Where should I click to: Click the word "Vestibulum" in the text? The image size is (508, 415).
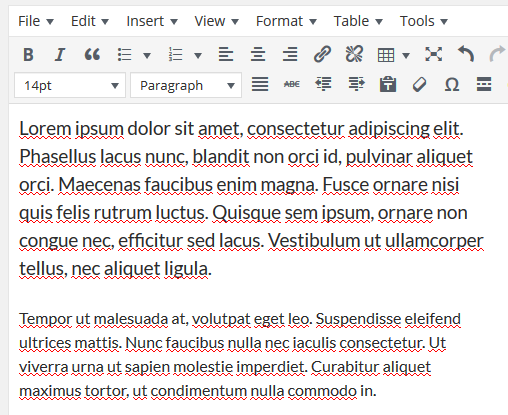pos(314,241)
